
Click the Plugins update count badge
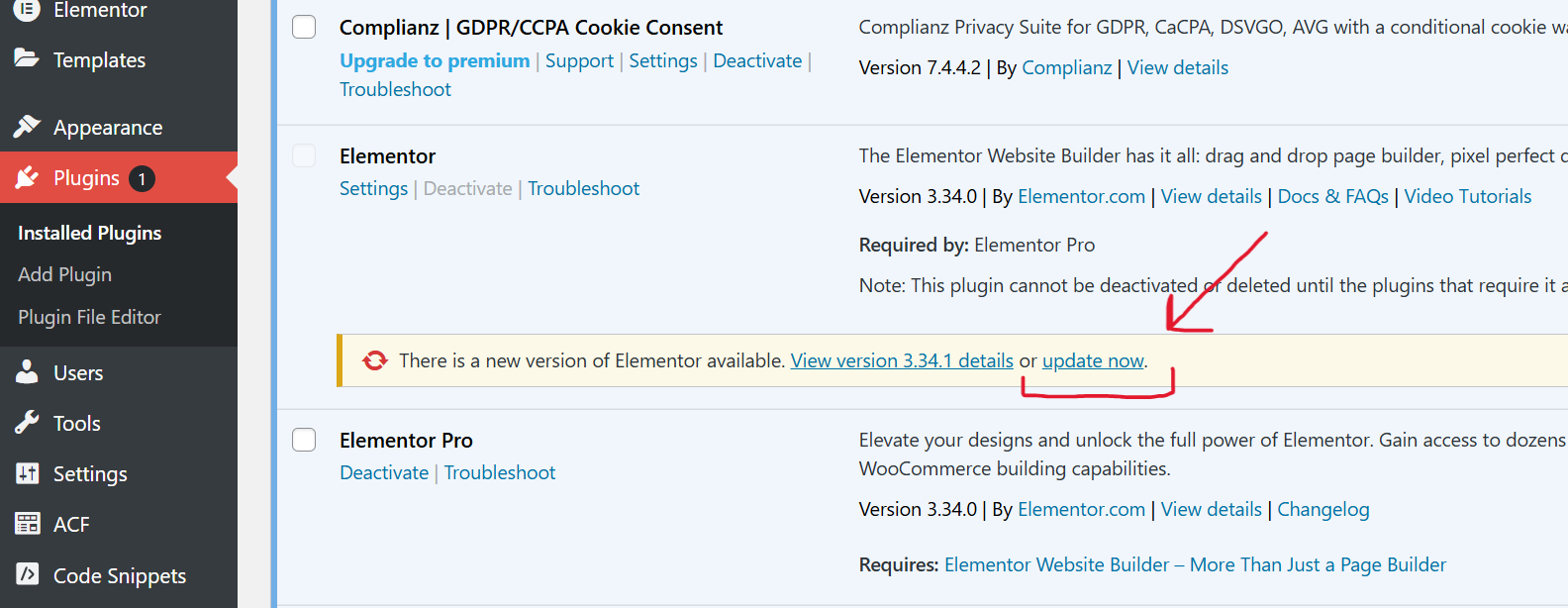142,178
